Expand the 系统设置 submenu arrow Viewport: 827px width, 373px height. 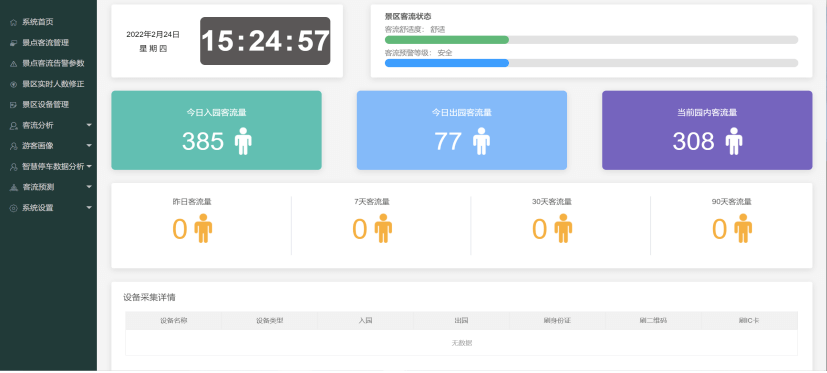click(x=89, y=207)
